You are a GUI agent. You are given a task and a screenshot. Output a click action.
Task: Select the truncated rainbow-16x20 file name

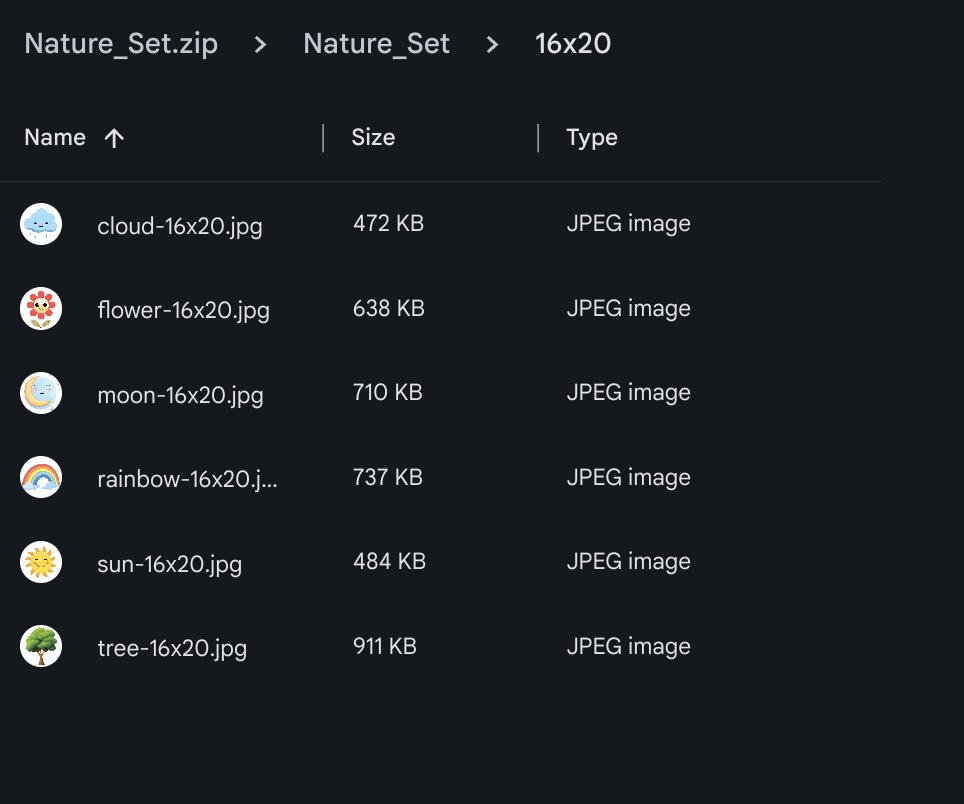click(188, 479)
